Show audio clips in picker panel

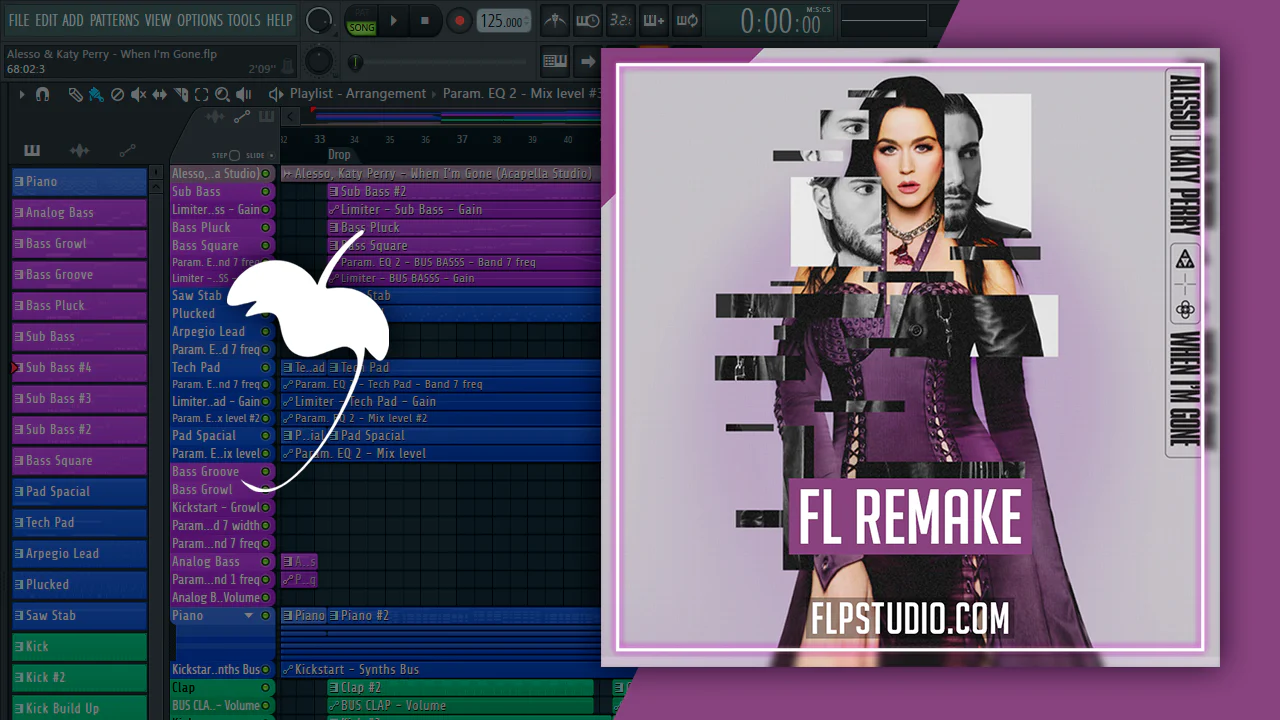point(79,151)
